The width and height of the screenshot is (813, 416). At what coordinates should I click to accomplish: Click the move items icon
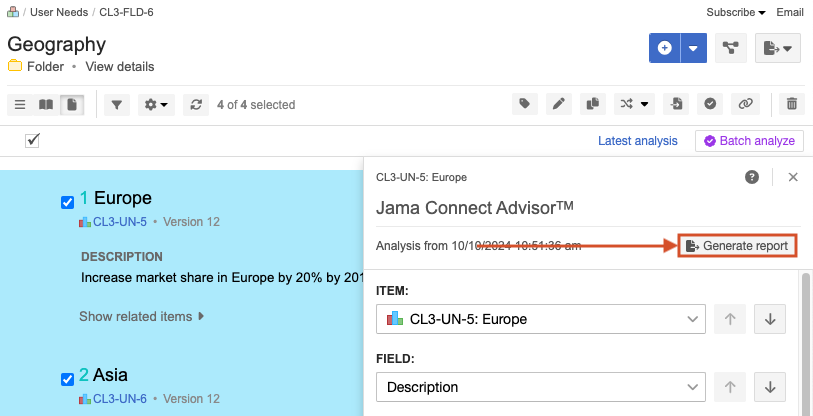click(676, 104)
